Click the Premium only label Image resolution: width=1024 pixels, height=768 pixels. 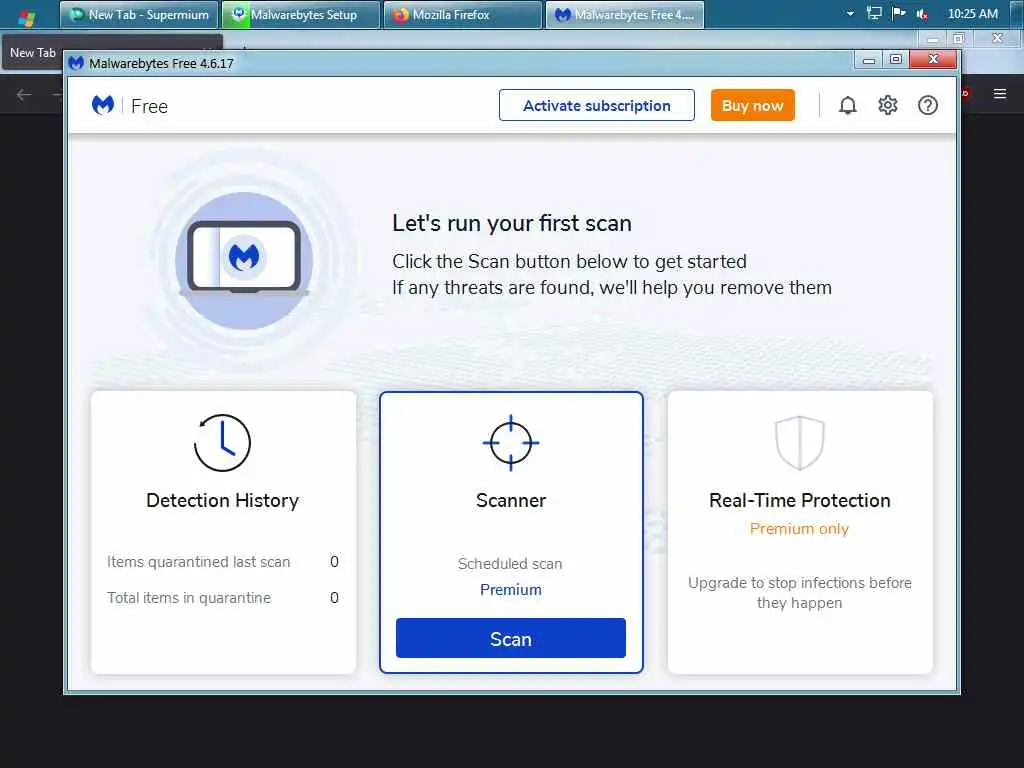click(x=799, y=528)
